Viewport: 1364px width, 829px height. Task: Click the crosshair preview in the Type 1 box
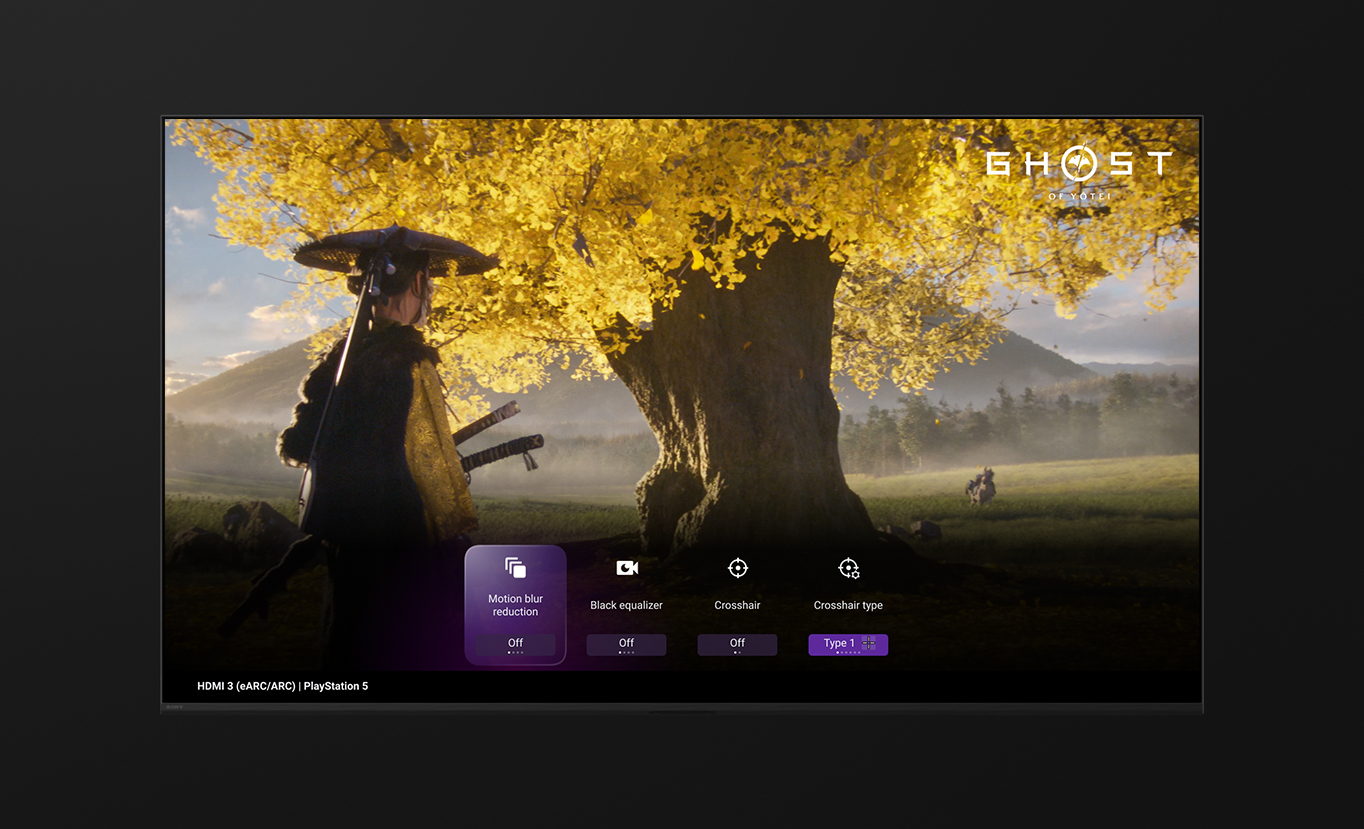868,643
